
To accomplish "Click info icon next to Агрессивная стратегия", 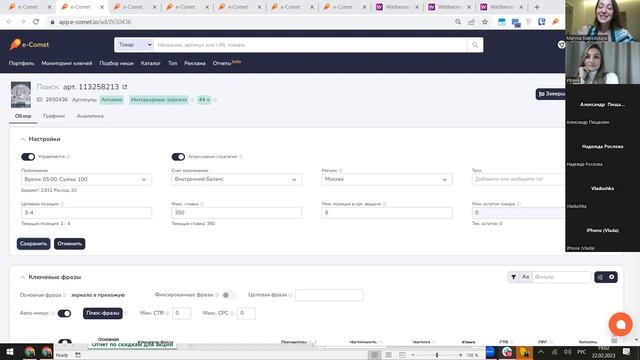I will pos(241,157).
